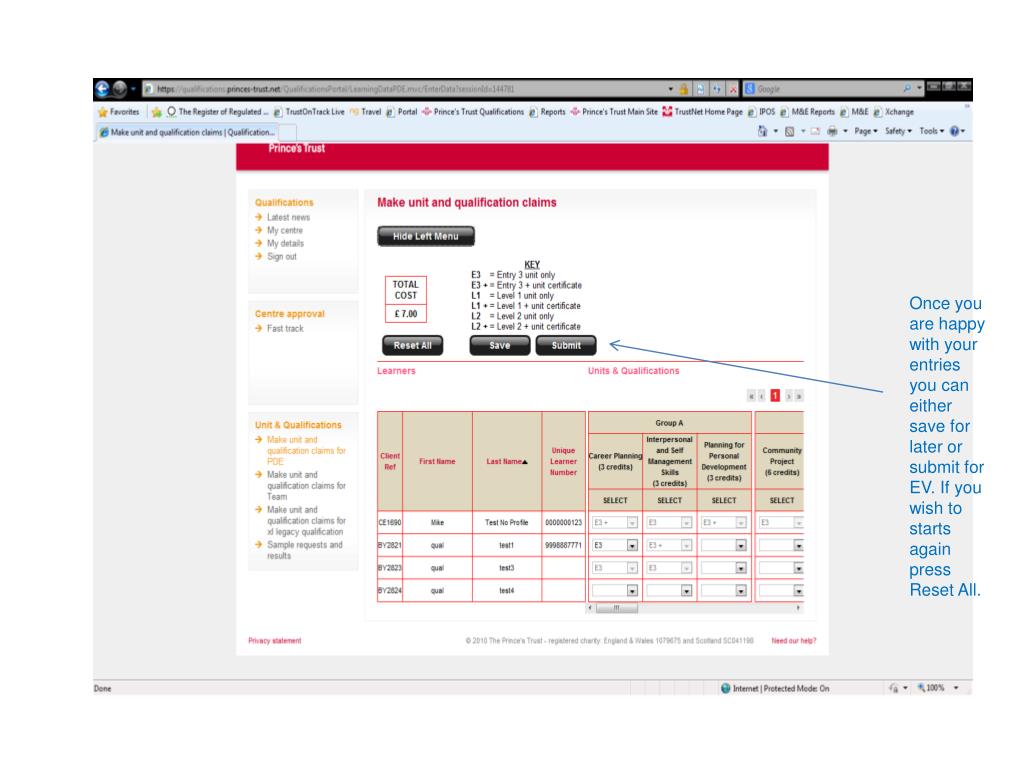Click the table scrollbar right arrow
The width and height of the screenshot is (1024, 768).
point(798,608)
